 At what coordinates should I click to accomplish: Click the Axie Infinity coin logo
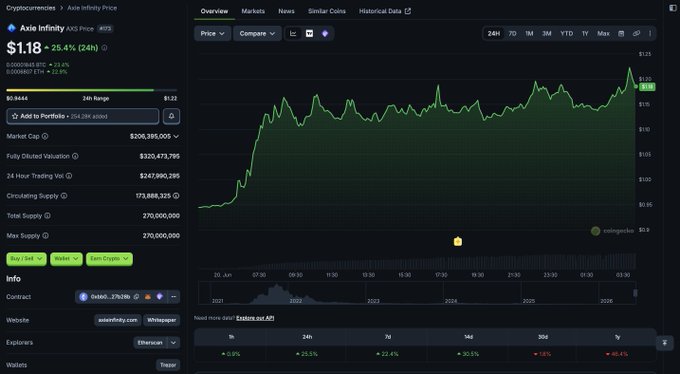(11, 28)
